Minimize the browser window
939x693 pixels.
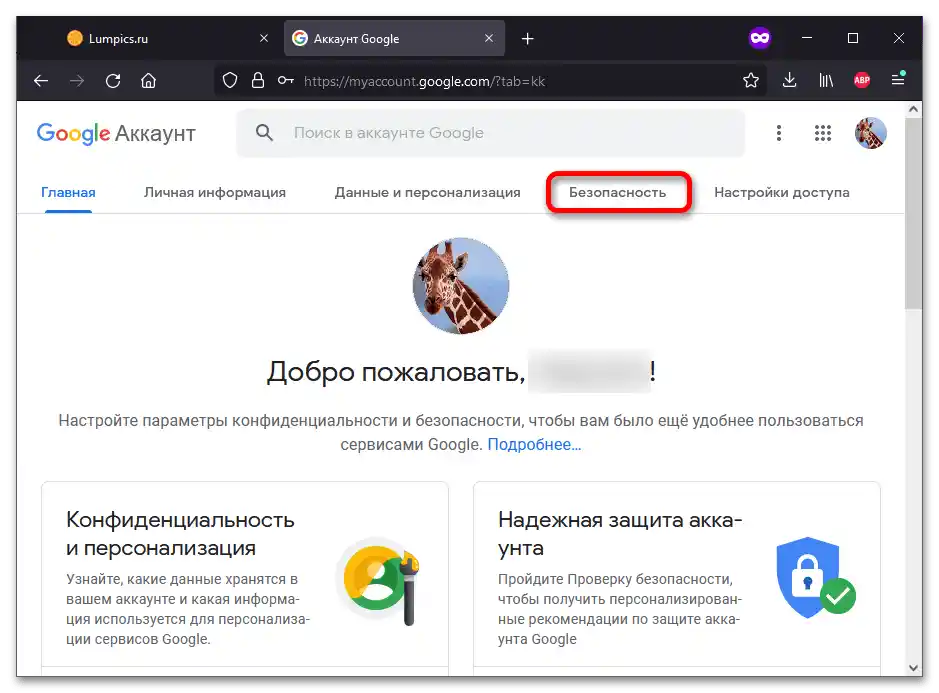tap(807, 38)
